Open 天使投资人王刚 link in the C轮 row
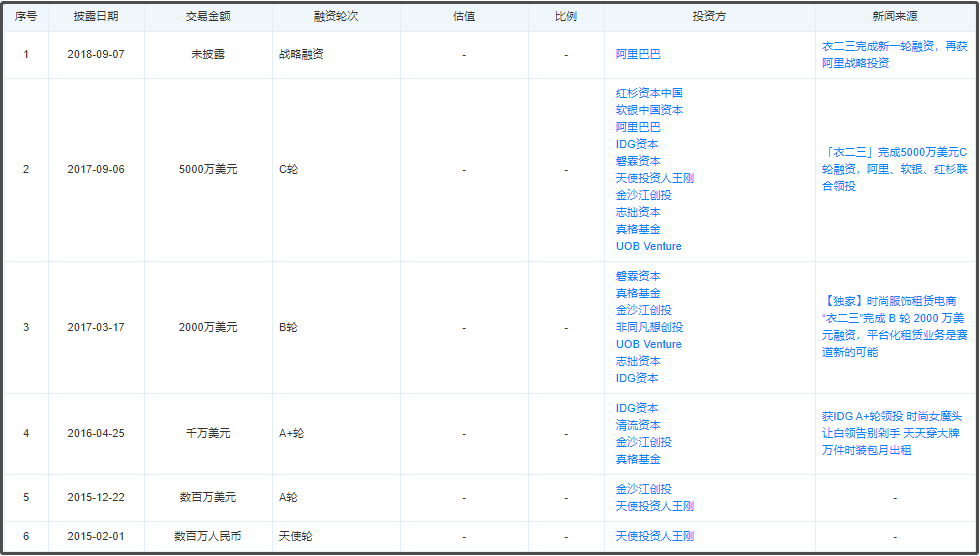Screen dimensions: 980x556 pyautogui.click(x=654, y=178)
